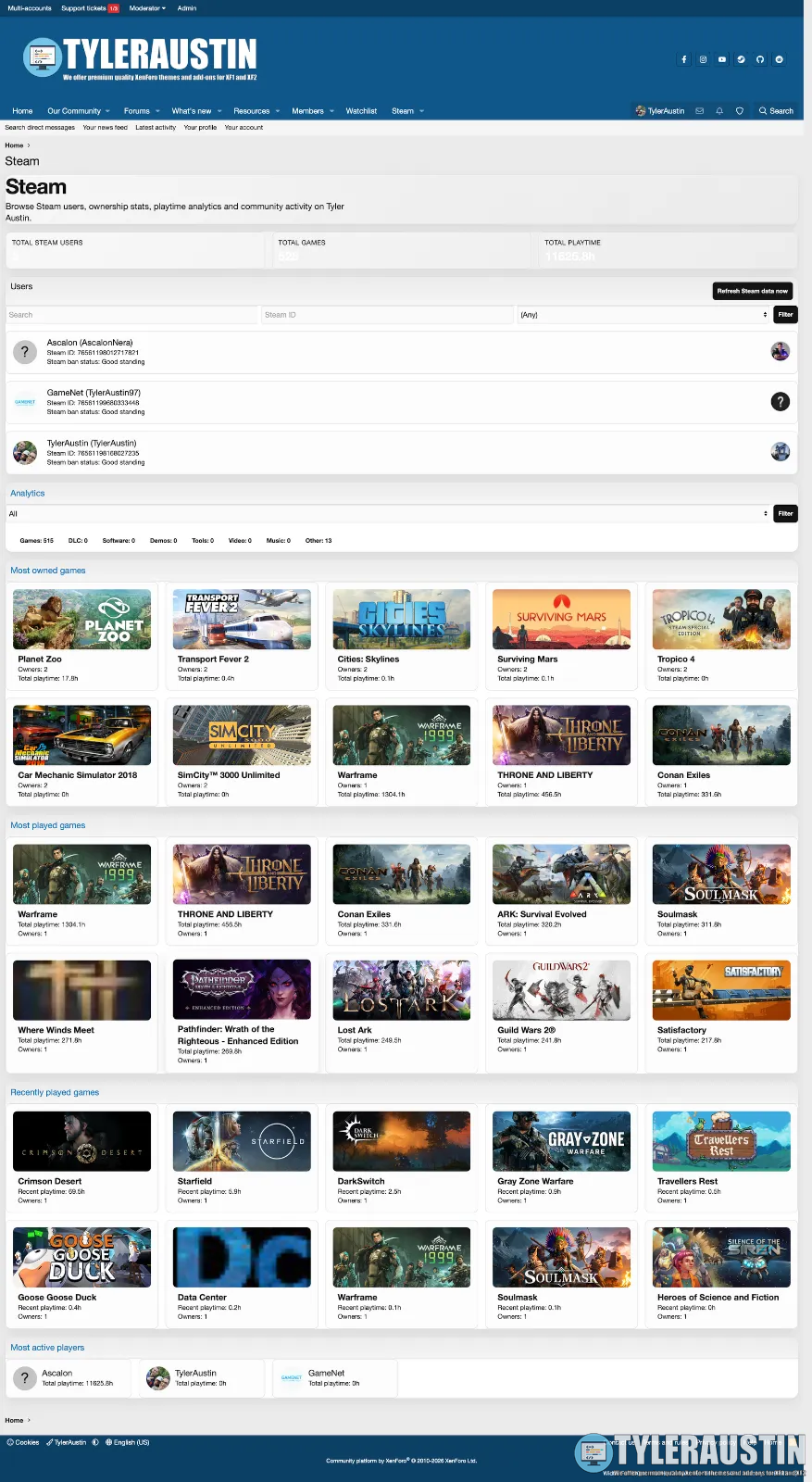The image size is (812, 1482).
Task: Click Refresh Steam data now button
Action: 752,291
